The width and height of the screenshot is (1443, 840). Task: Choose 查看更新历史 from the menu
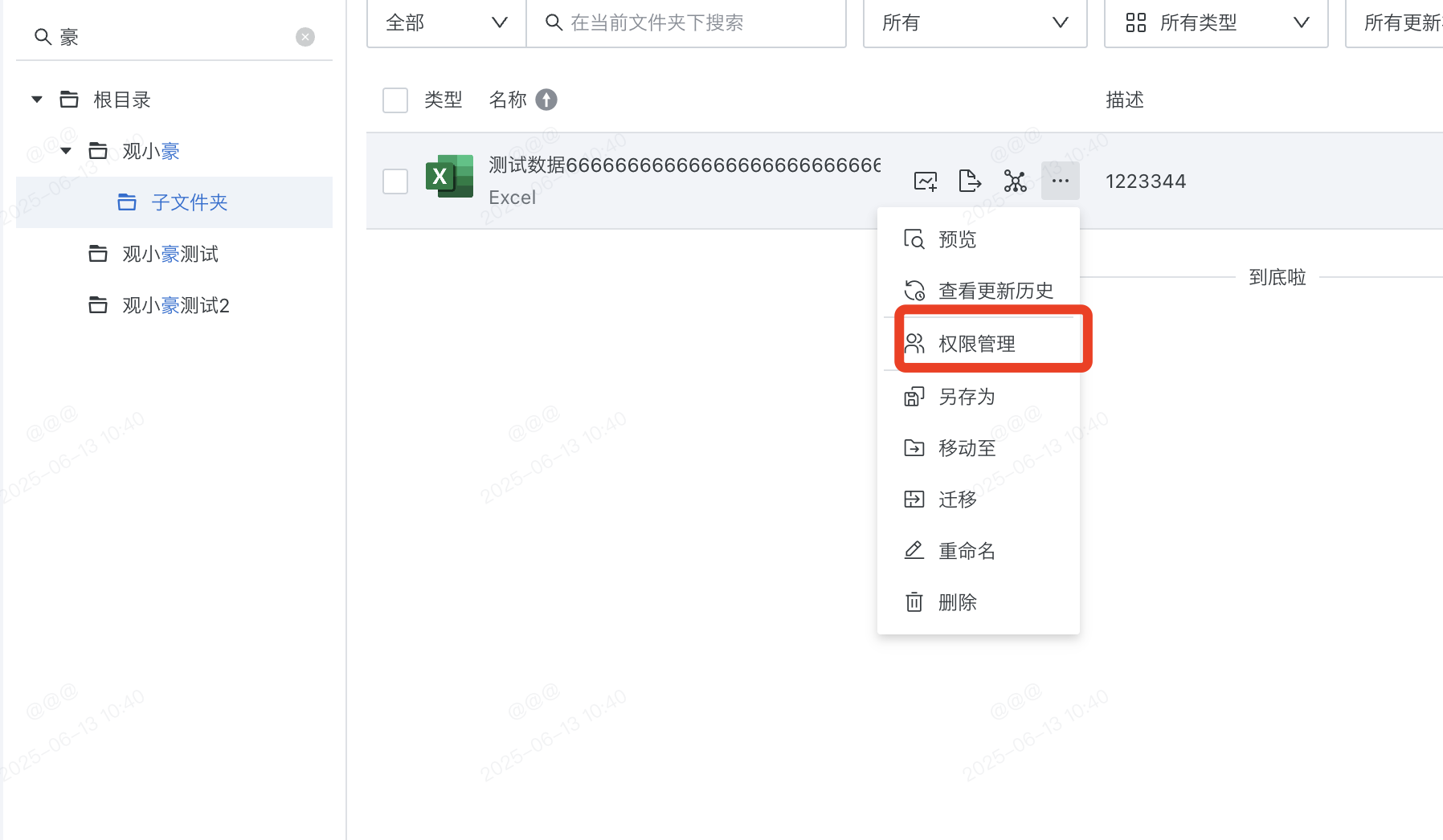tap(979, 291)
